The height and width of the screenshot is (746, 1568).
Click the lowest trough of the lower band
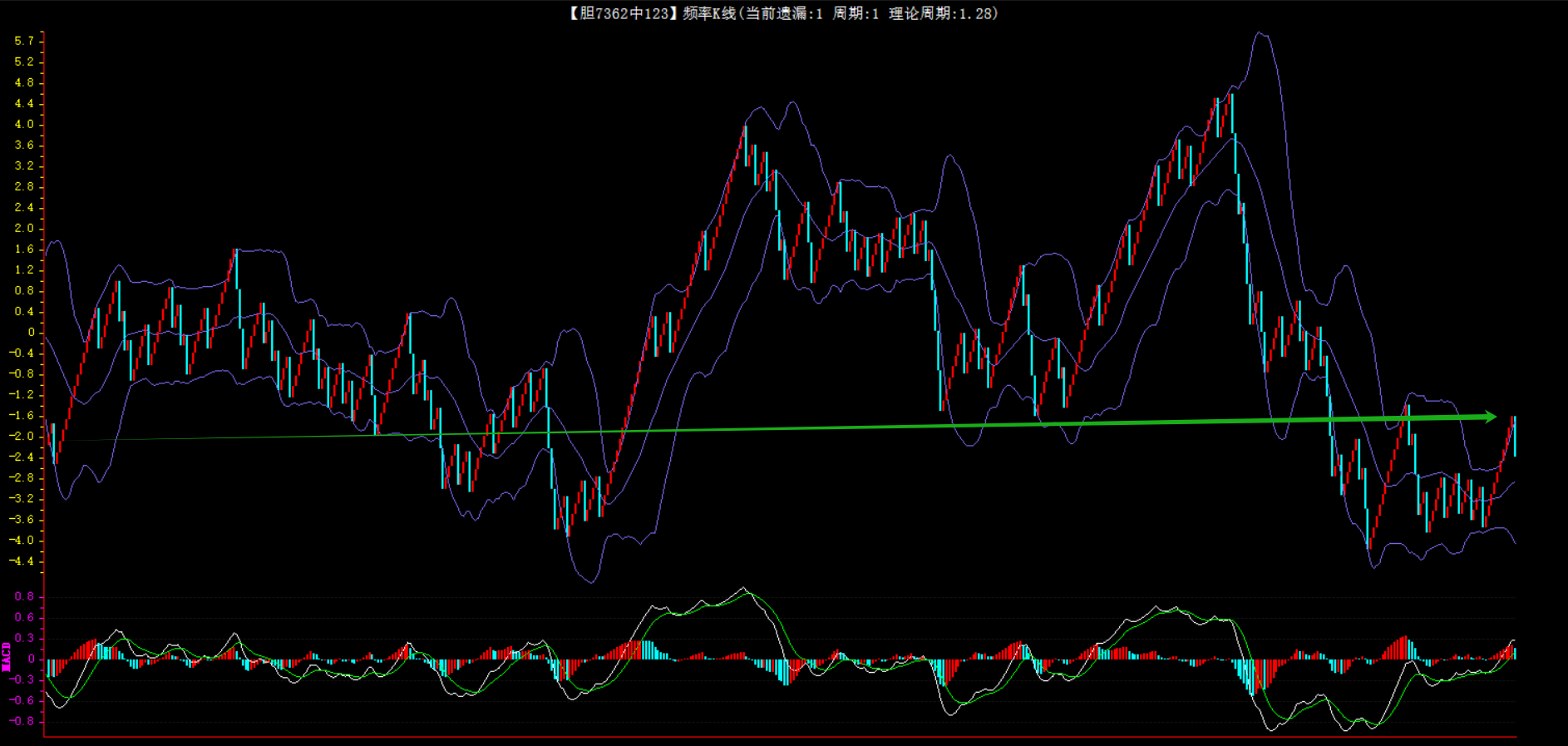591,582
